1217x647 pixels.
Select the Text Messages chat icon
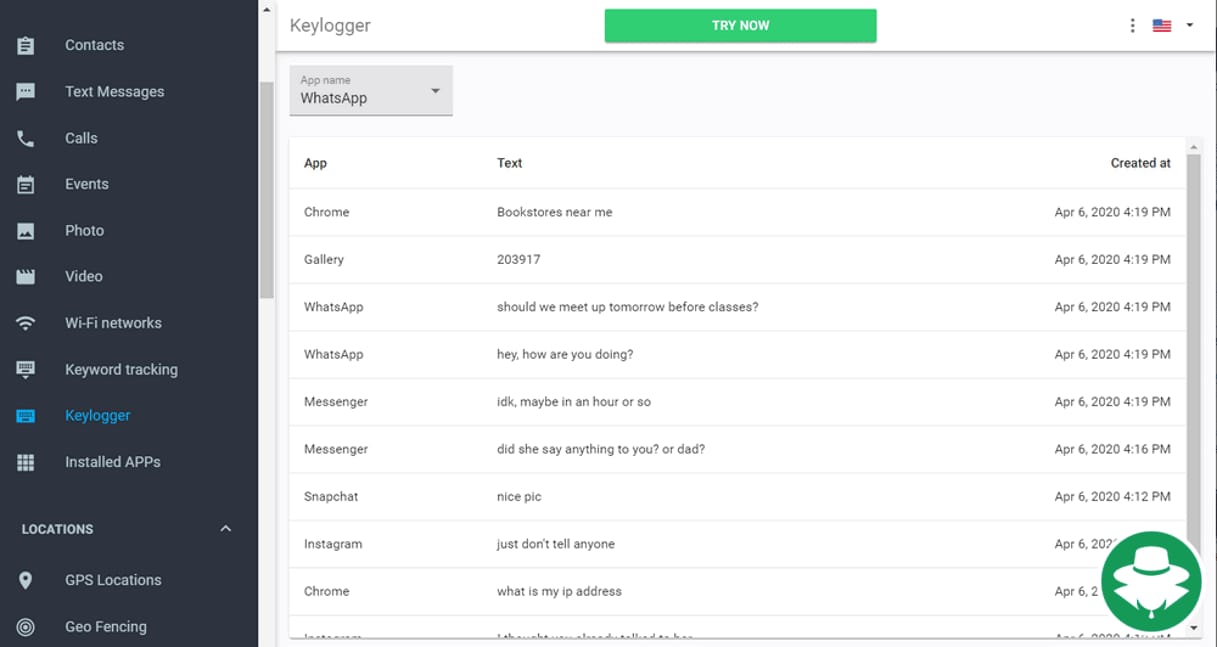click(x=26, y=91)
